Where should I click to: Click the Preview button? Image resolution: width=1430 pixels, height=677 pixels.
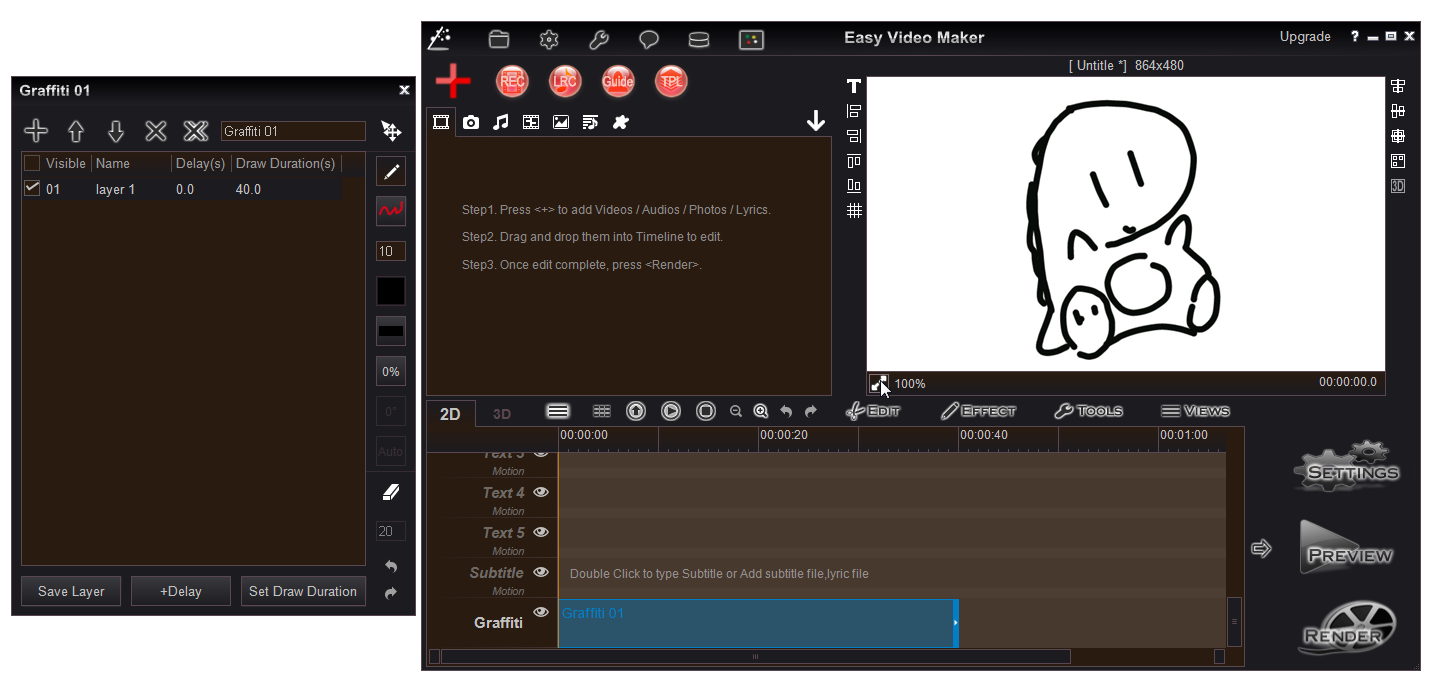pyautogui.click(x=1346, y=548)
